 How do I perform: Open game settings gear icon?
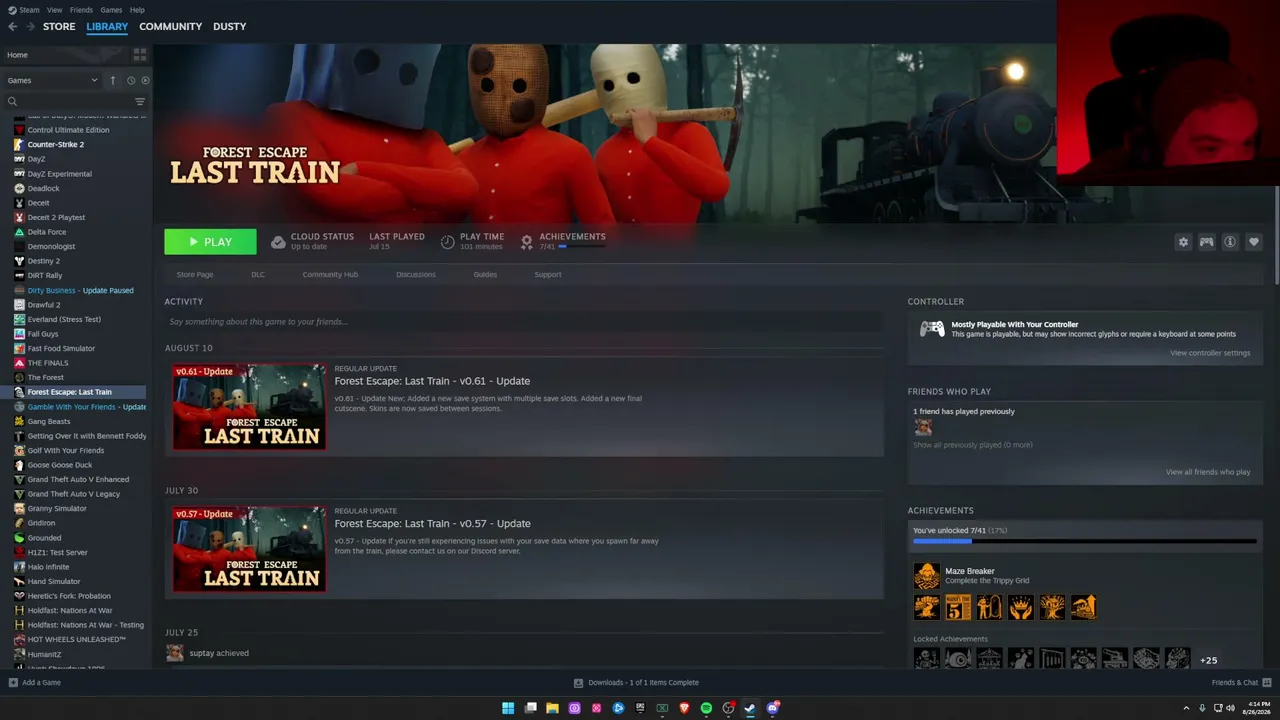(1184, 242)
